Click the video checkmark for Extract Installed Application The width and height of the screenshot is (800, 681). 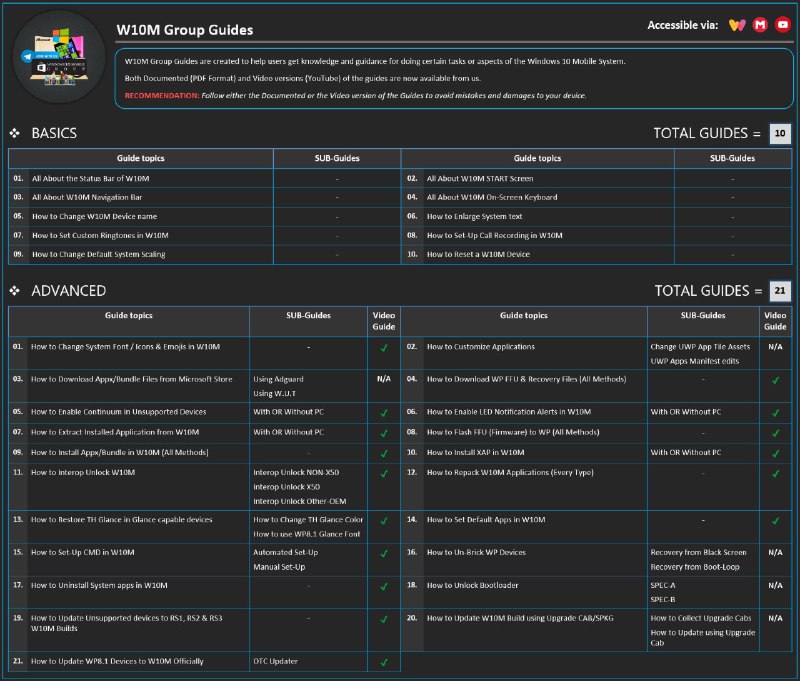(384, 433)
